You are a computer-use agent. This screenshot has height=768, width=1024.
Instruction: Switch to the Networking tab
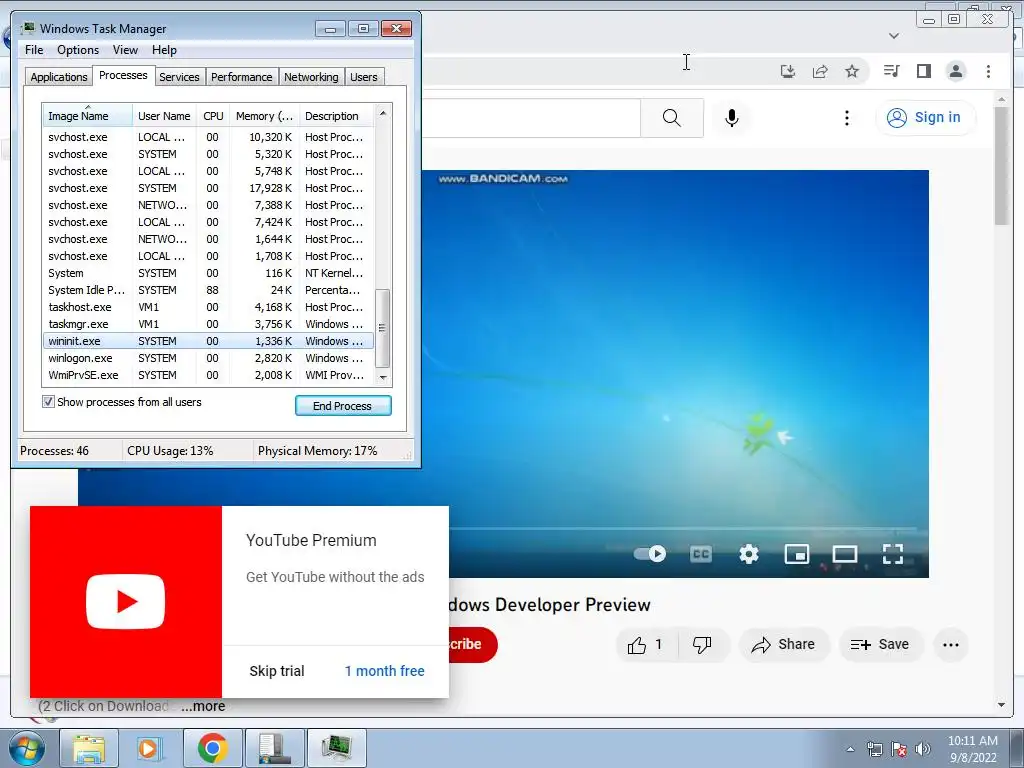pyautogui.click(x=311, y=77)
